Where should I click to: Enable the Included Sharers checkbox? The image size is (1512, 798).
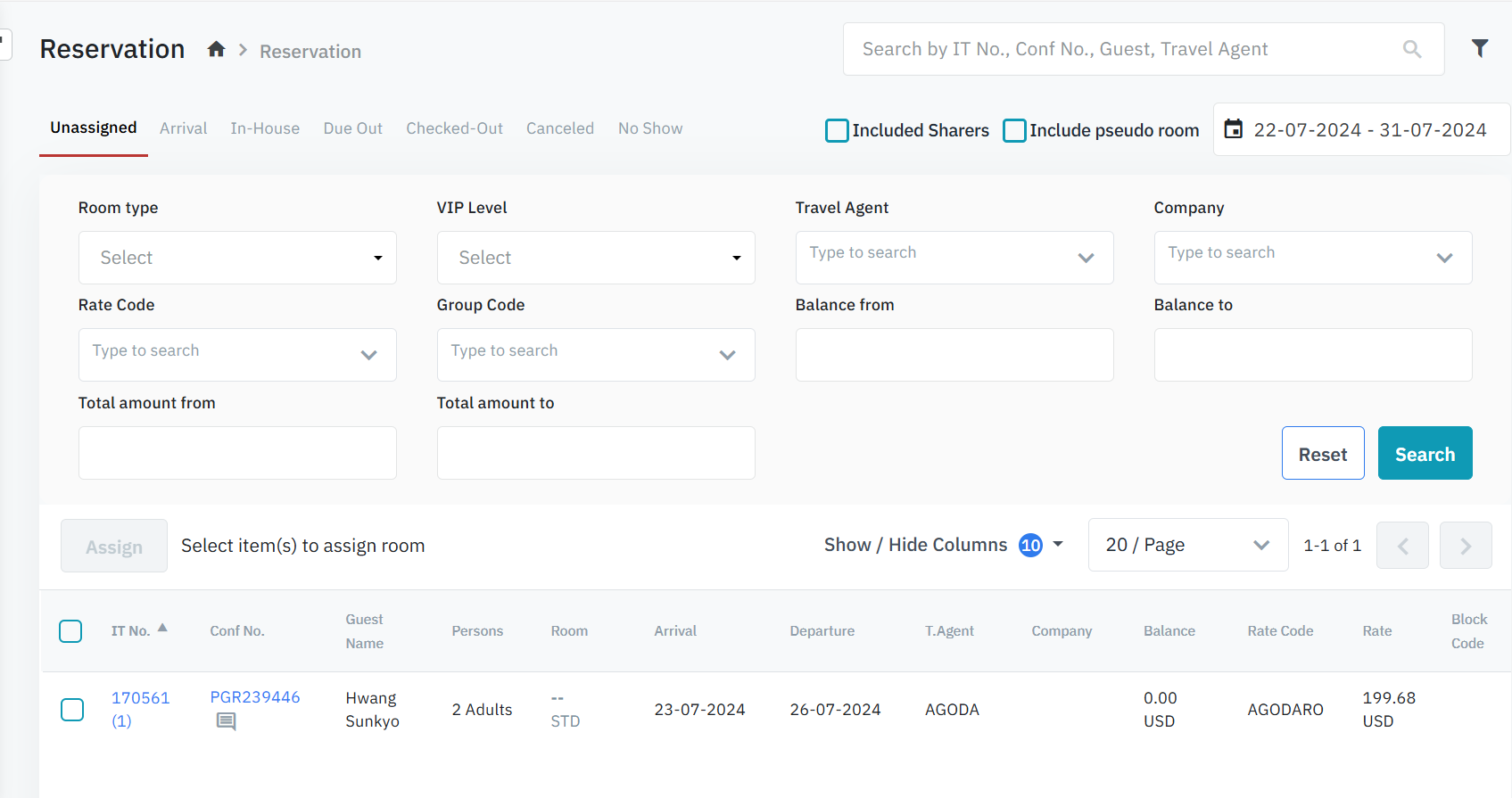[837, 130]
